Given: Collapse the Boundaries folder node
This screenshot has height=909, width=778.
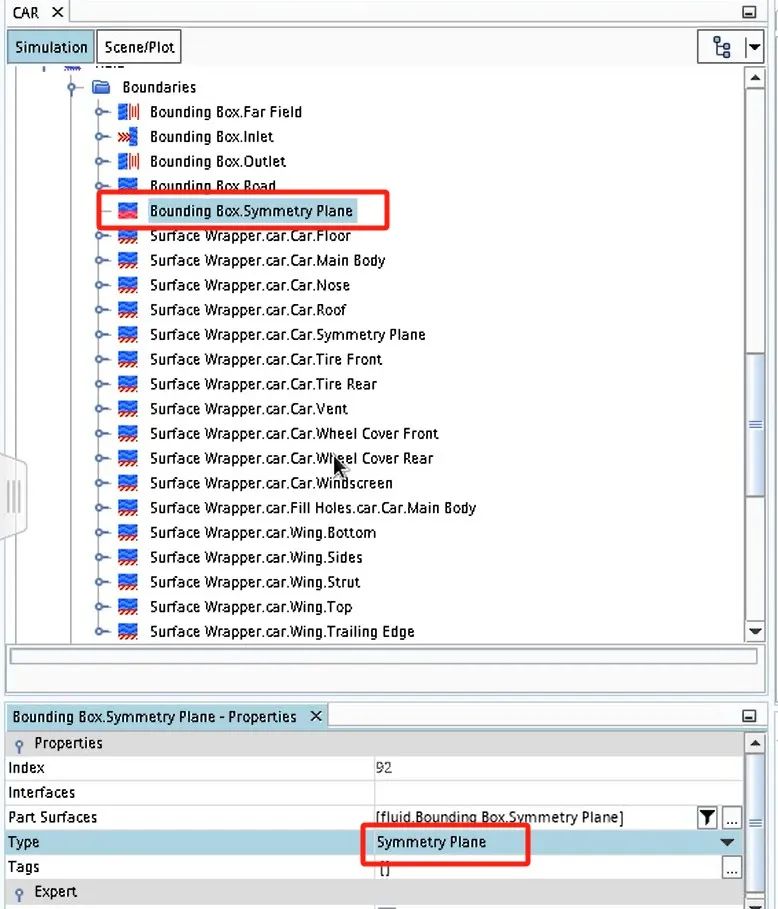Looking at the screenshot, I should tap(72, 88).
